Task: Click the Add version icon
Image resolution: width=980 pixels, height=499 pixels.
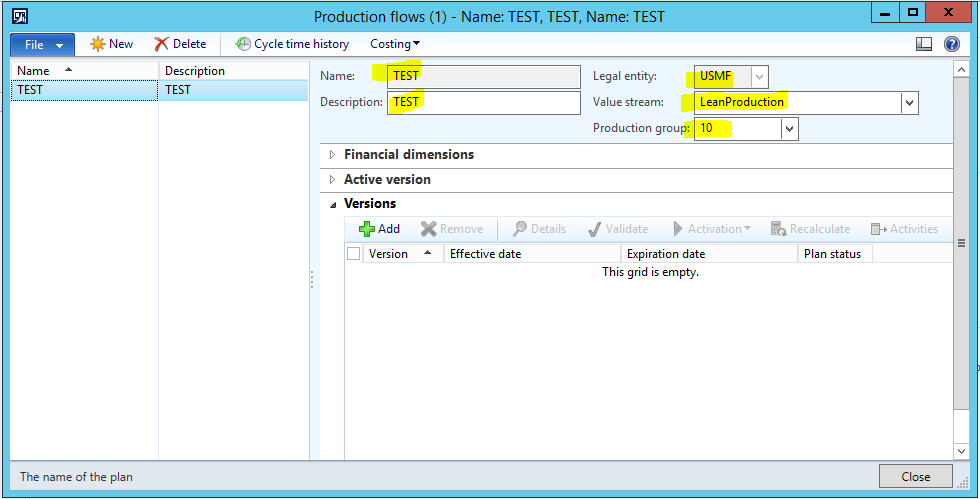Action: [367, 229]
